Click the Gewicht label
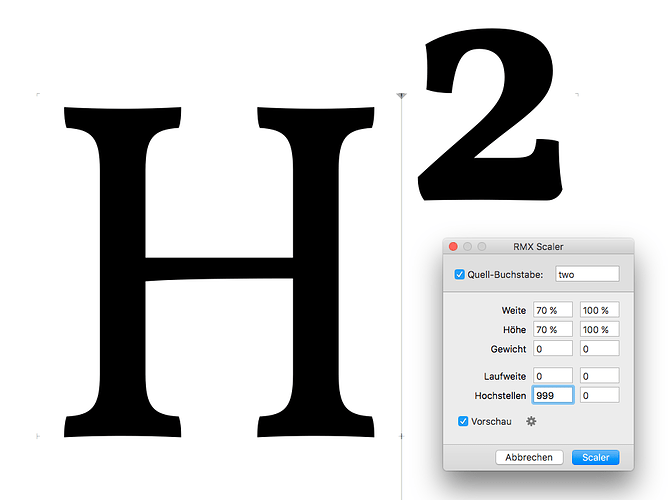This screenshot has height=500, width=671. [508, 349]
